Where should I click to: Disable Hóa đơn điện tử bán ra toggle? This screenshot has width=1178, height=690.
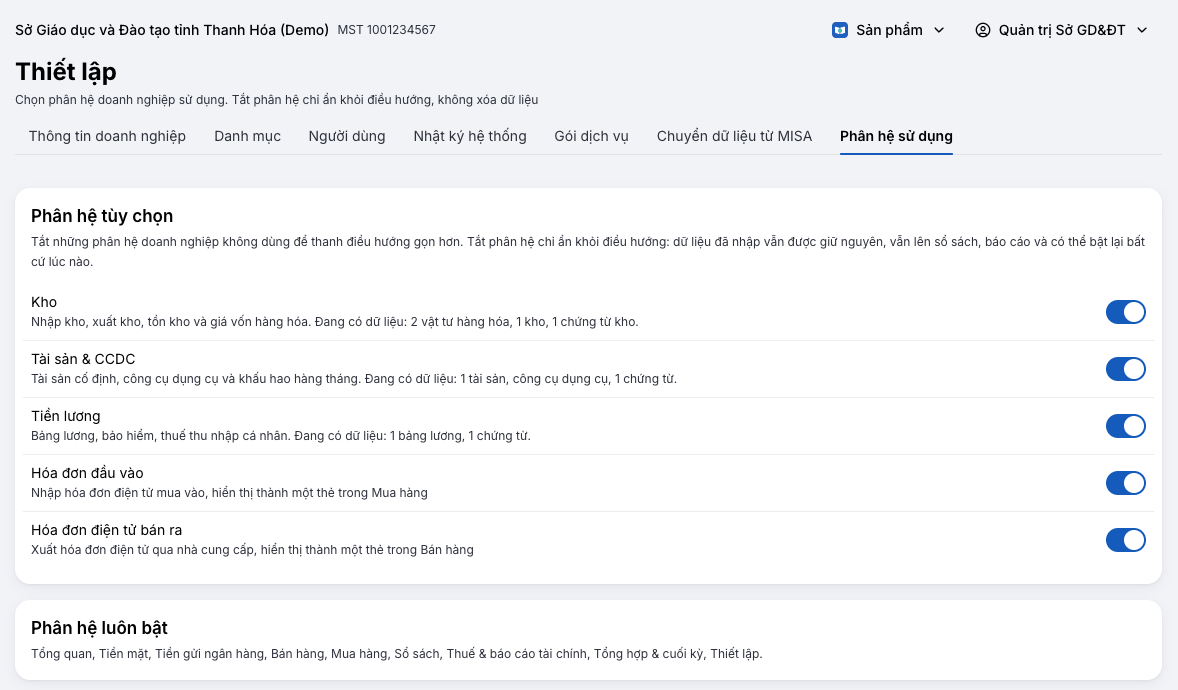coord(1125,540)
